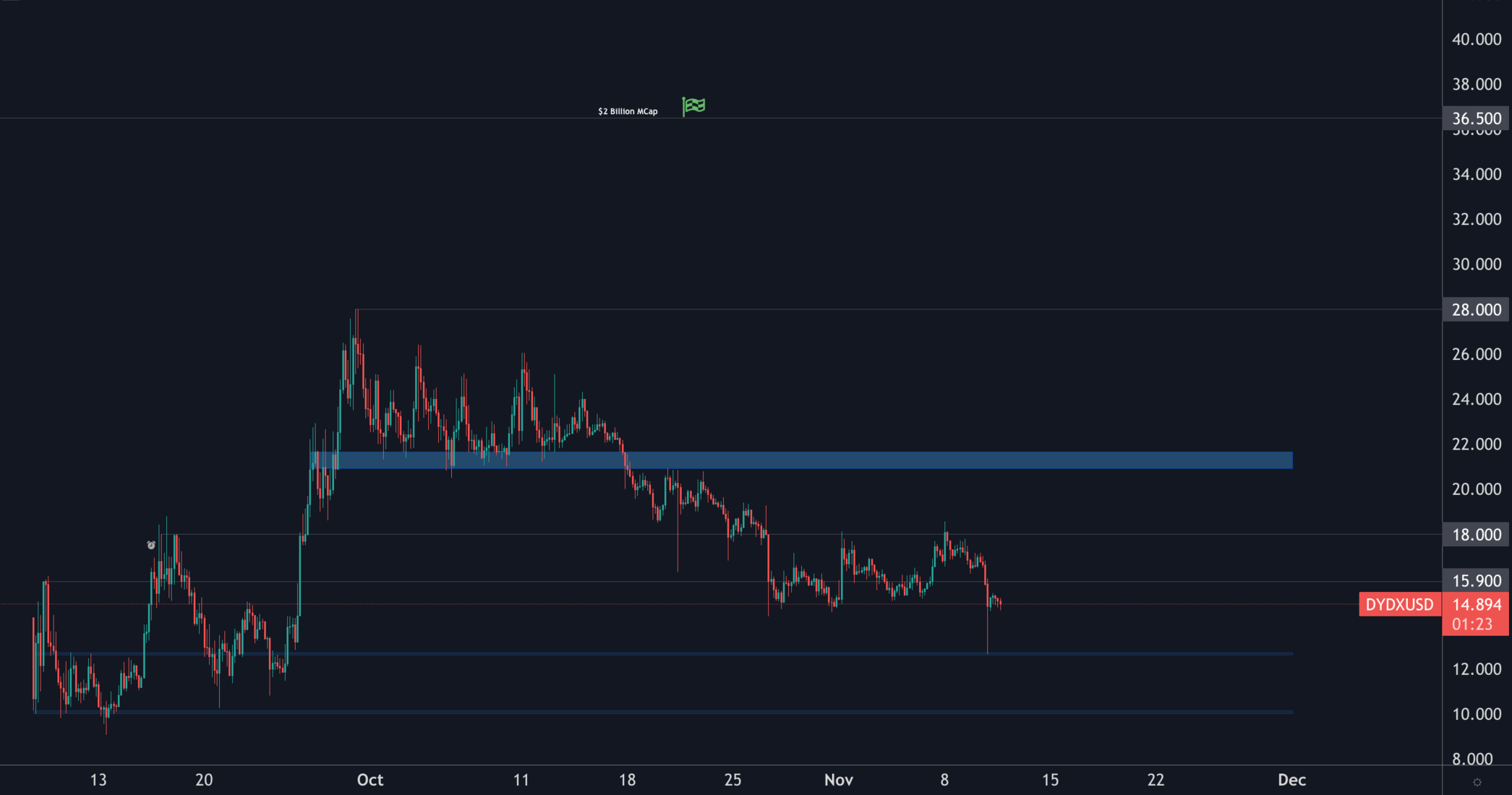Screen dimensions: 1512x795
Task: Click the Oct label on time axis
Action: (370, 780)
